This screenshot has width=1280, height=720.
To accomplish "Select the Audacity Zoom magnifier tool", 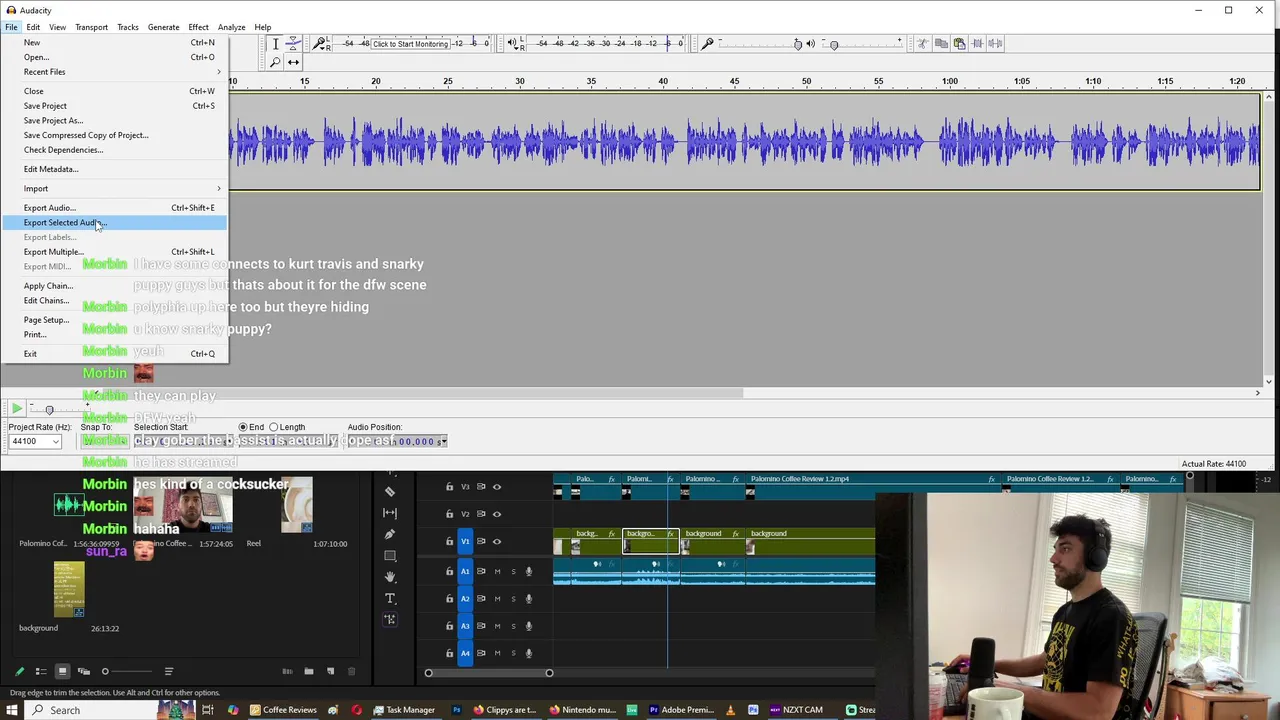I will pyautogui.click(x=276, y=62).
